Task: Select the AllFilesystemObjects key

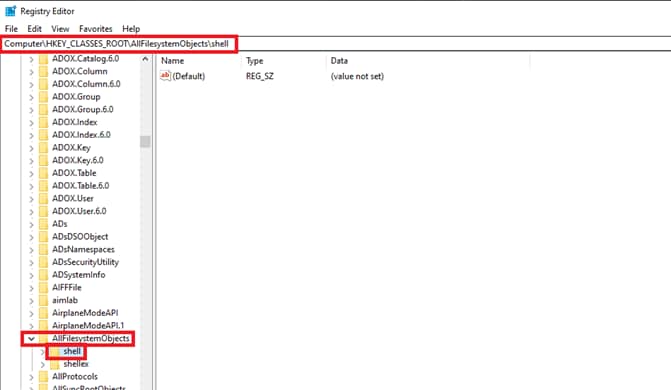Action: [x=90, y=338]
